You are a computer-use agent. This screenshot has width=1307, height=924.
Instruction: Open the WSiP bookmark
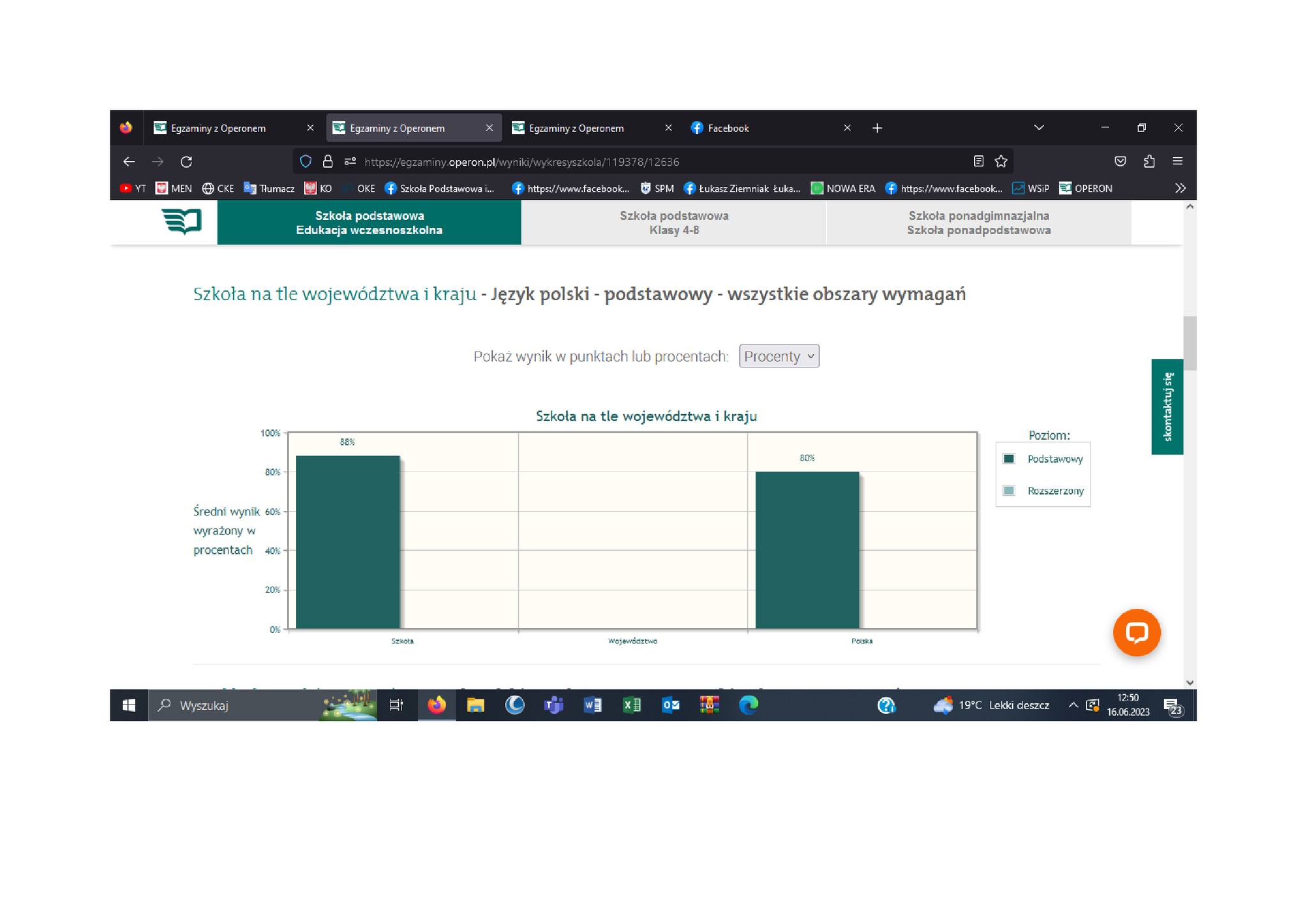(1030, 188)
